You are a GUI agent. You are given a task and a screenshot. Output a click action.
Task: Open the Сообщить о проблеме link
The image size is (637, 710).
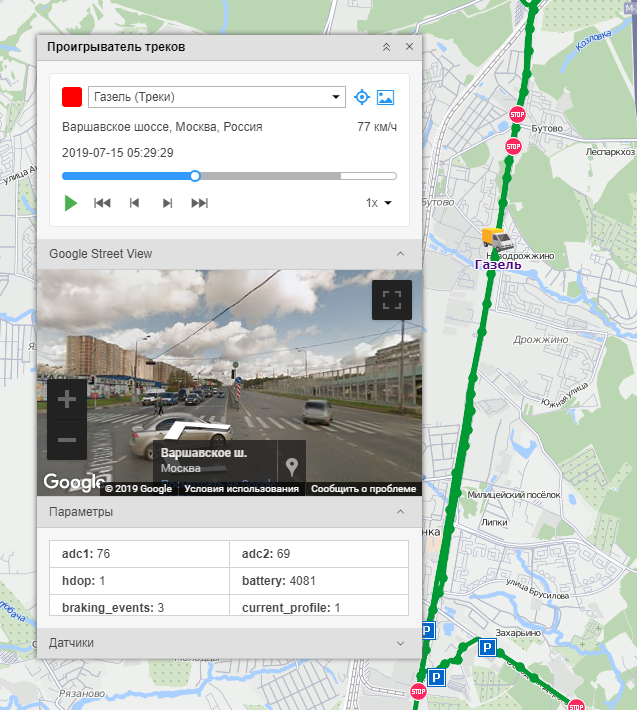362,489
